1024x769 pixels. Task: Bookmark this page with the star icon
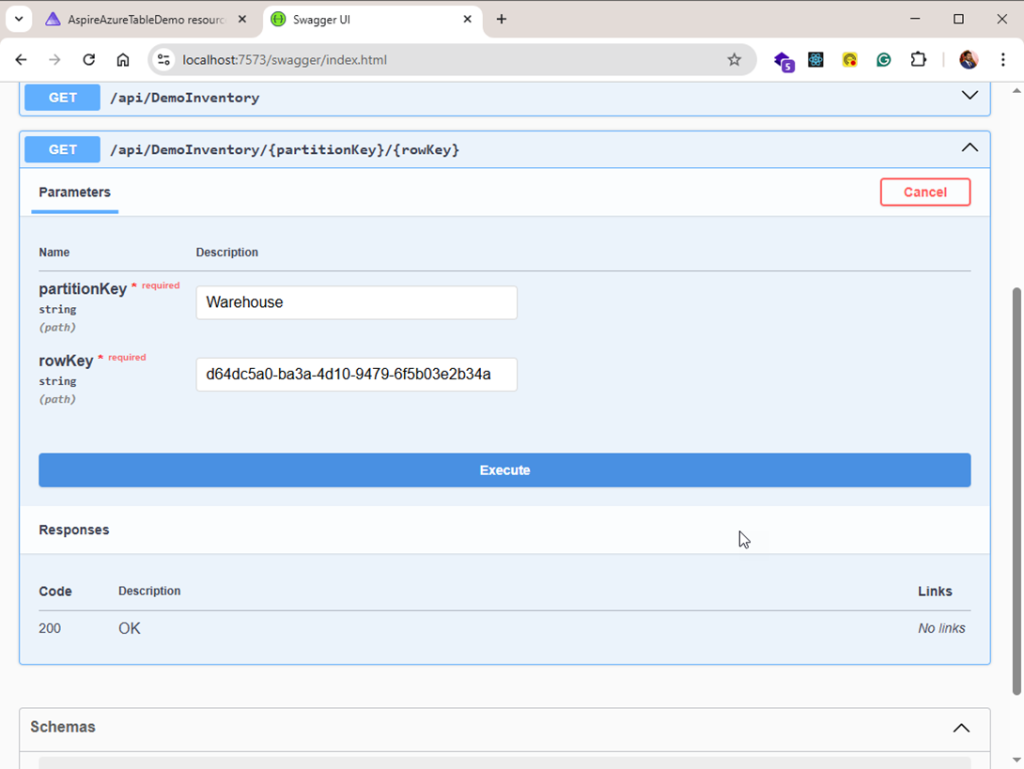click(733, 60)
